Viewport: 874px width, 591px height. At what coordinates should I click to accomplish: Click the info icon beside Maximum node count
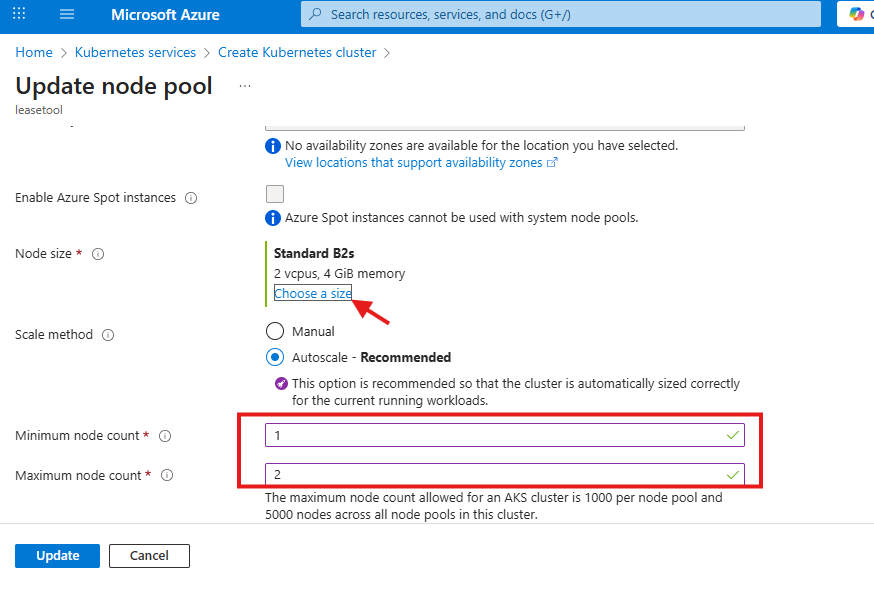167,475
